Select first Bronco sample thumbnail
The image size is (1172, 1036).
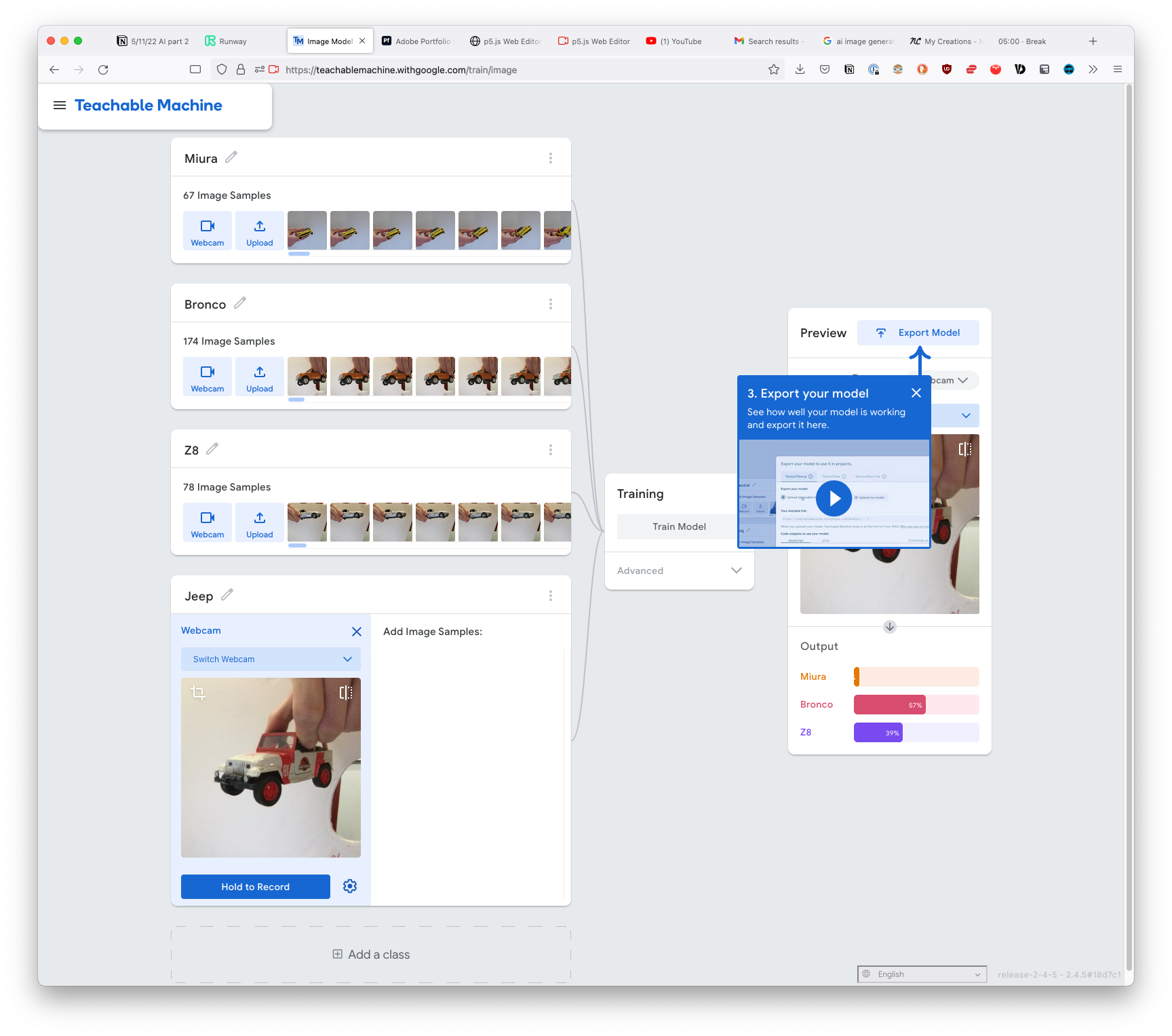[307, 377]
